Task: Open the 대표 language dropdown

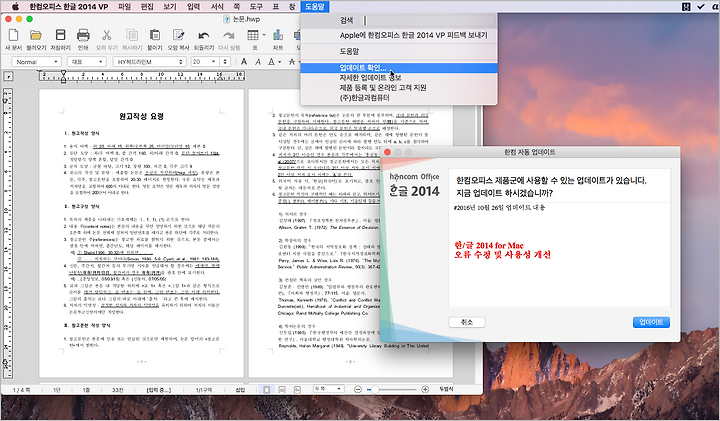Action: (x=87, y=62)
